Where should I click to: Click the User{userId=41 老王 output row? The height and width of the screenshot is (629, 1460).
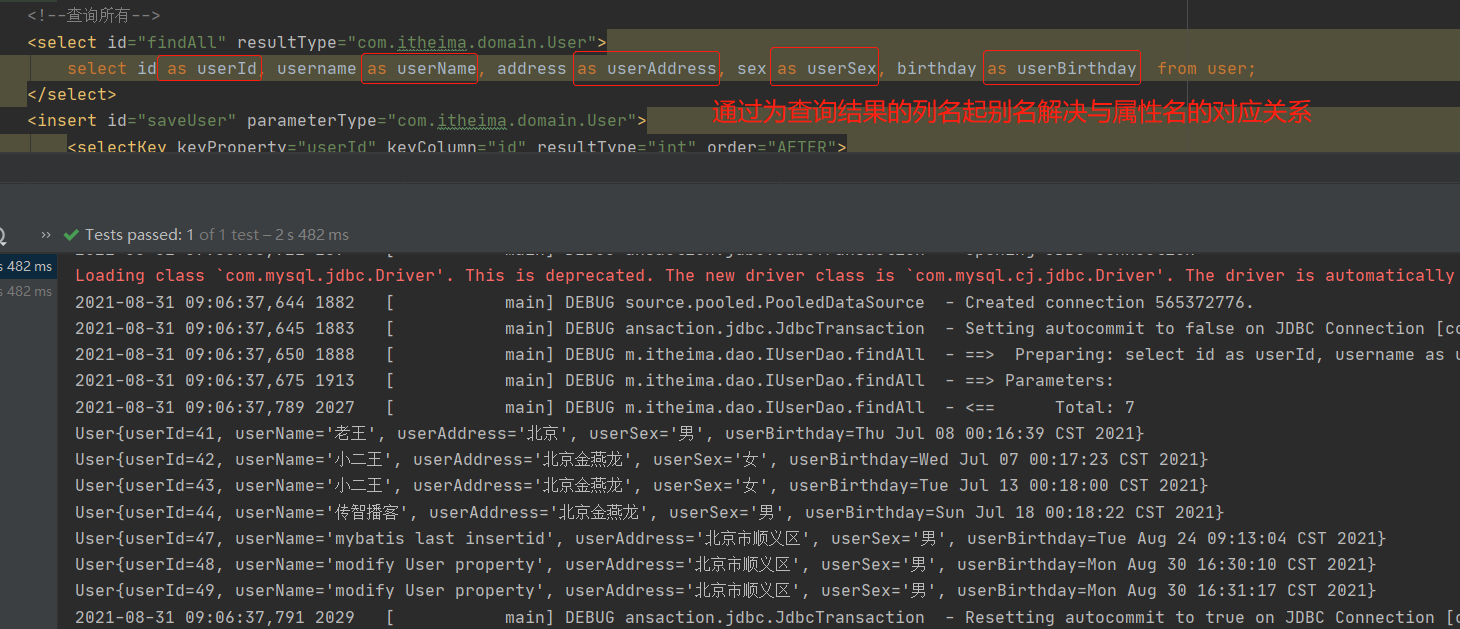tap(609, 433)
